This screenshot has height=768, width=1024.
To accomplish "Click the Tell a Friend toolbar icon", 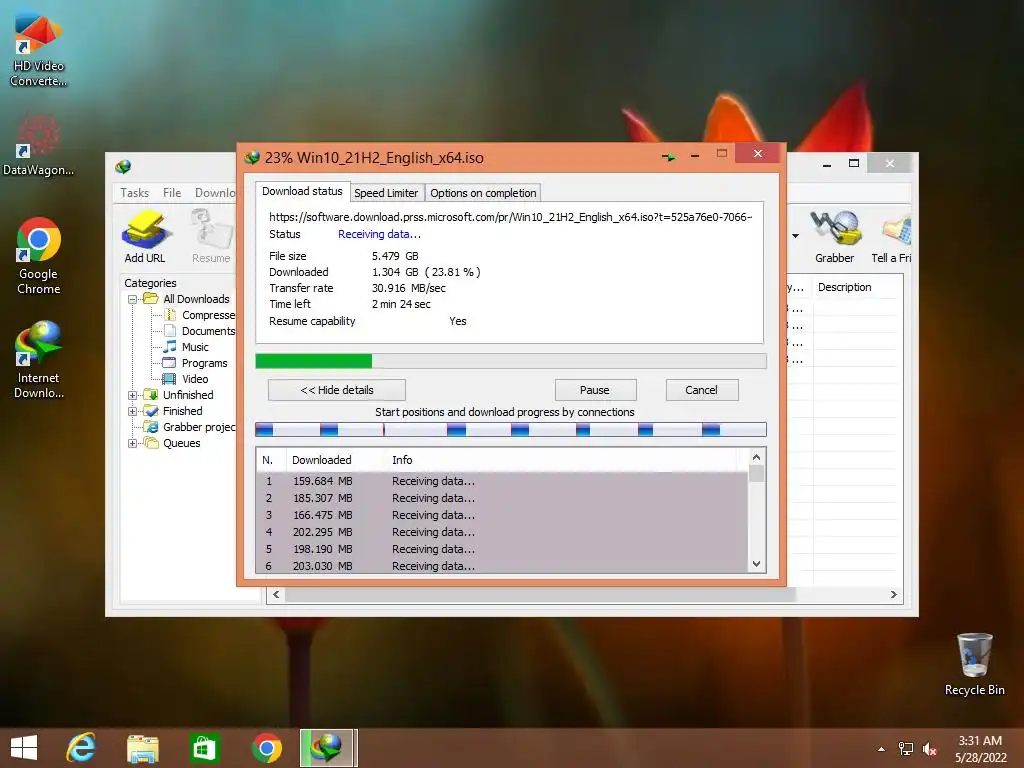I will click(892, 236).
